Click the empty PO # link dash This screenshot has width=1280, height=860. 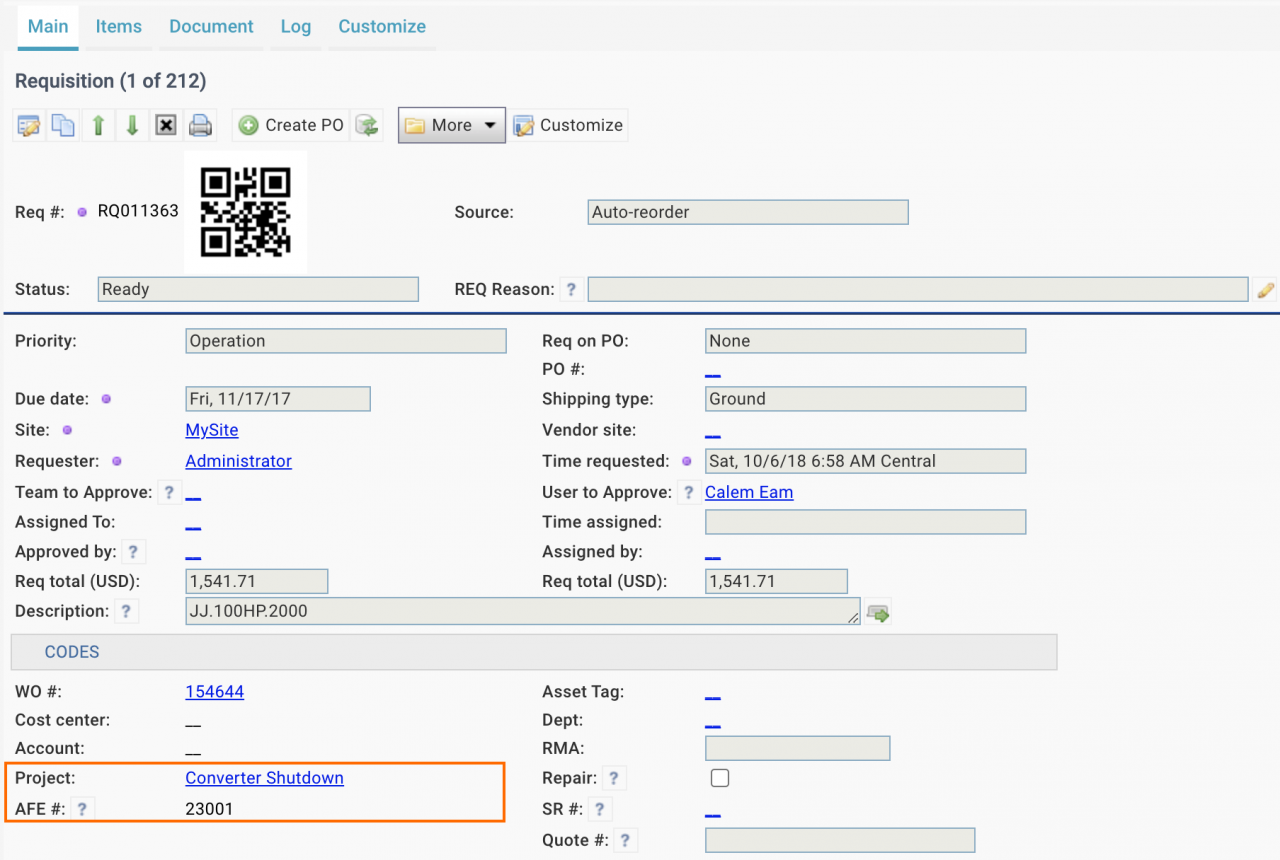click(x=713, y=373)
